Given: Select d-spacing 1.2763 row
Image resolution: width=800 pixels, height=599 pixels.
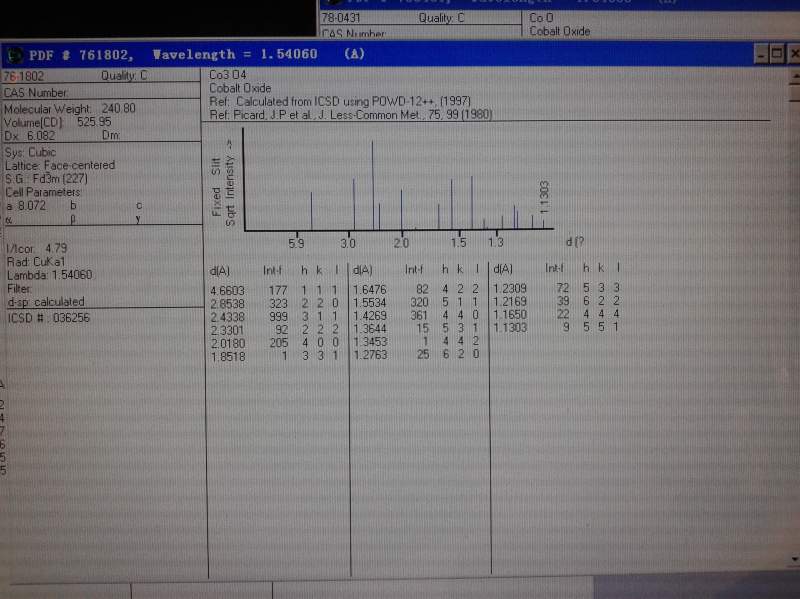Looking at the screenshot, I should [x=417, y=354].
